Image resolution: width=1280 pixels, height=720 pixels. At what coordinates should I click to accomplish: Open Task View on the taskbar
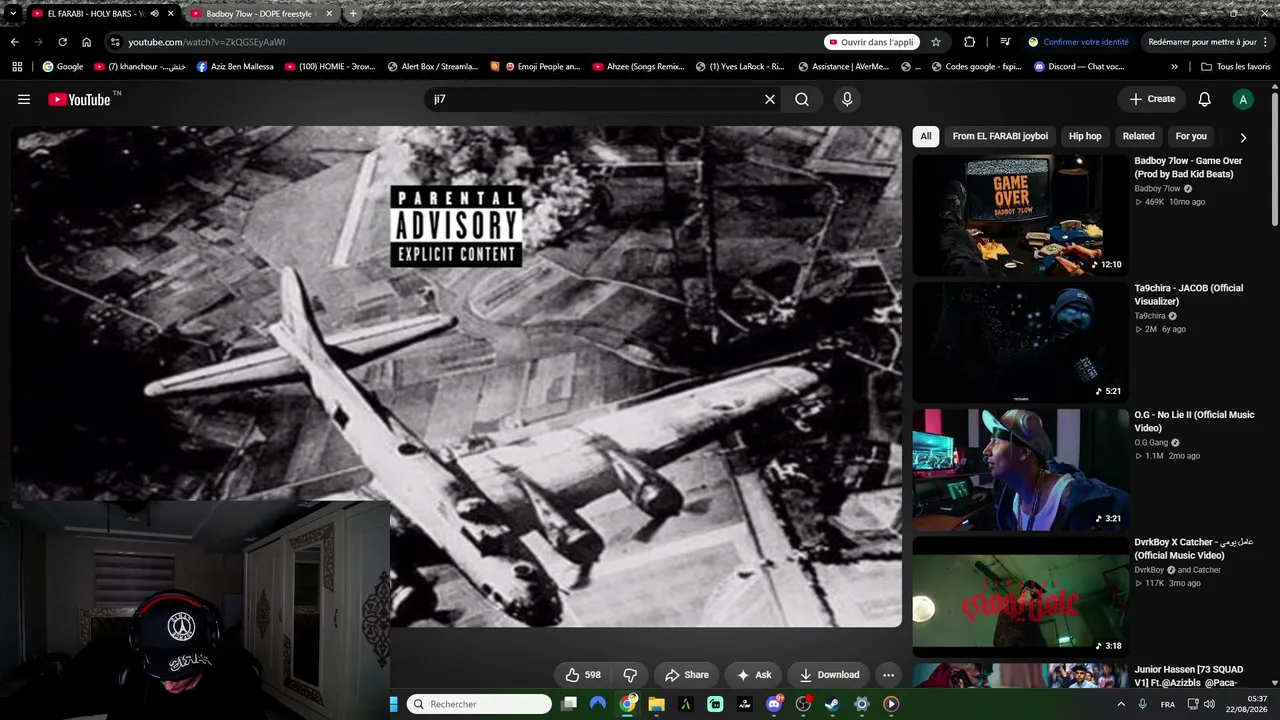pyautogui.click(x=569, y=704)
